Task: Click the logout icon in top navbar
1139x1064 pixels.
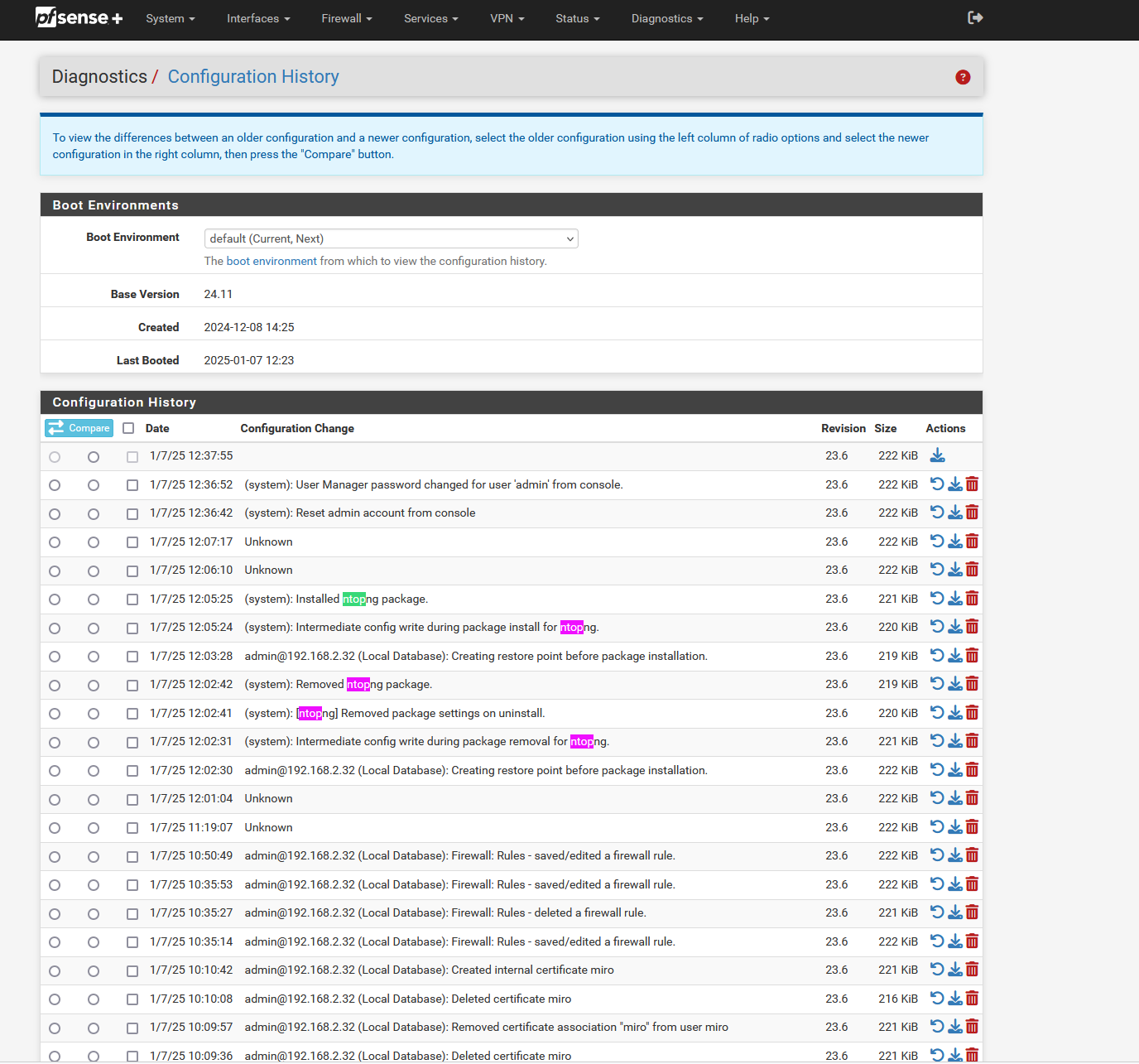Action: pyautogui.click(x=975, y=18)
